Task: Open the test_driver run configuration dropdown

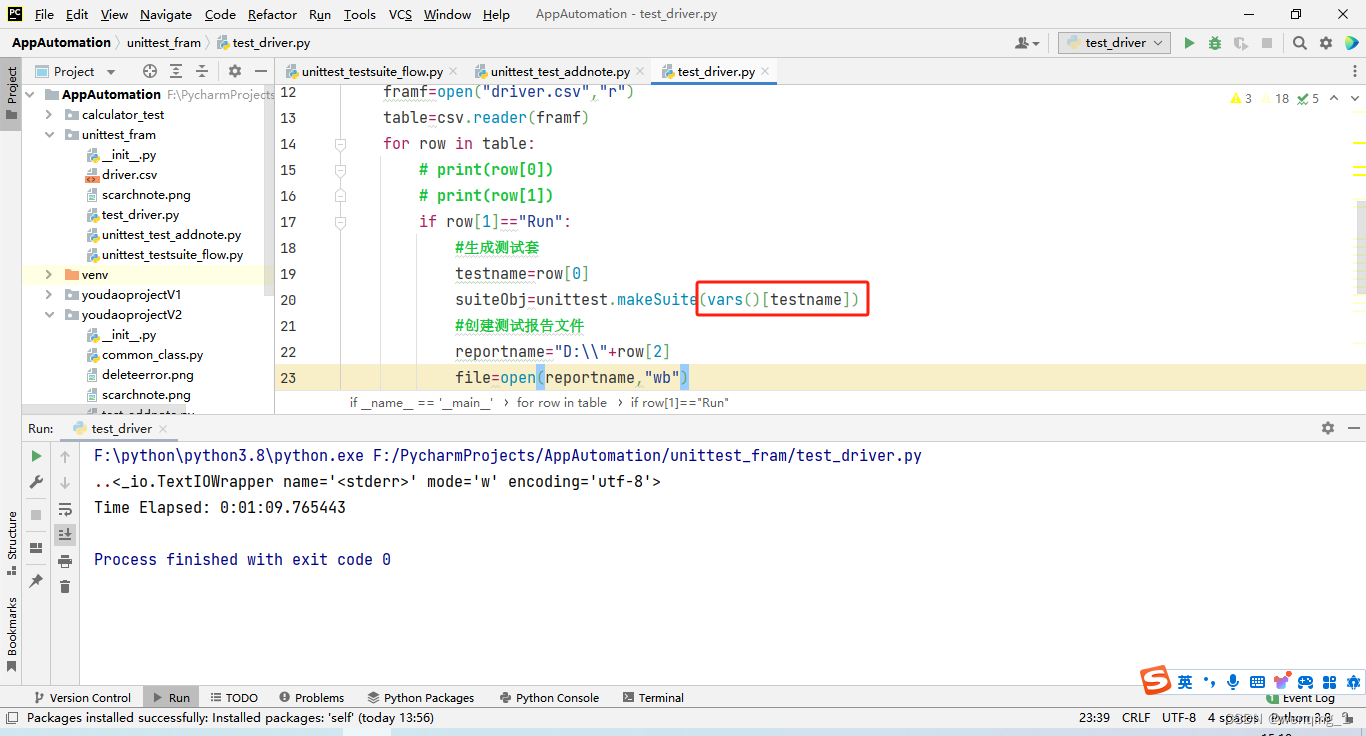Action: 1113,43
